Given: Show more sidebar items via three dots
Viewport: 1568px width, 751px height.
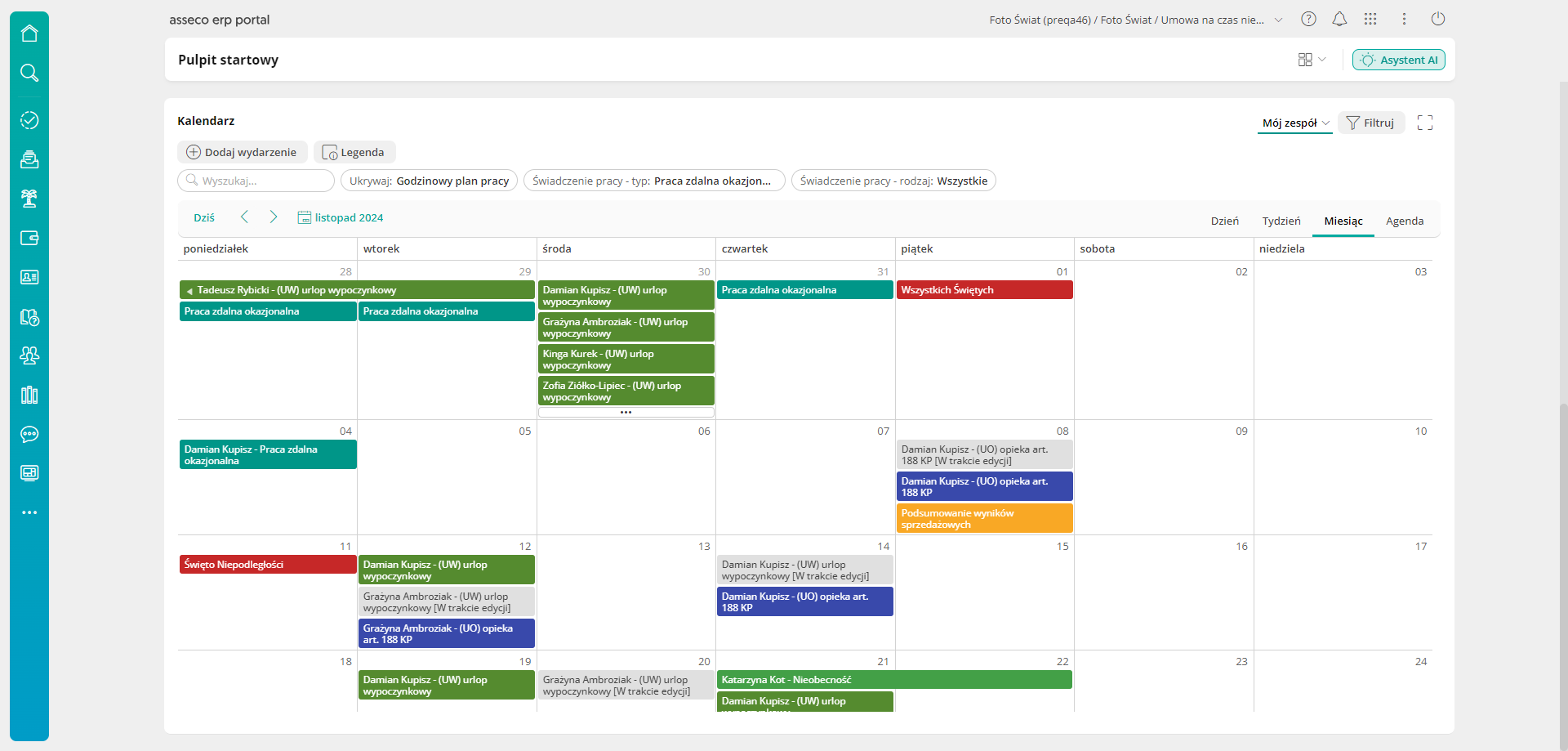Looking at the screenshot, I should click(x=29, y=512).
